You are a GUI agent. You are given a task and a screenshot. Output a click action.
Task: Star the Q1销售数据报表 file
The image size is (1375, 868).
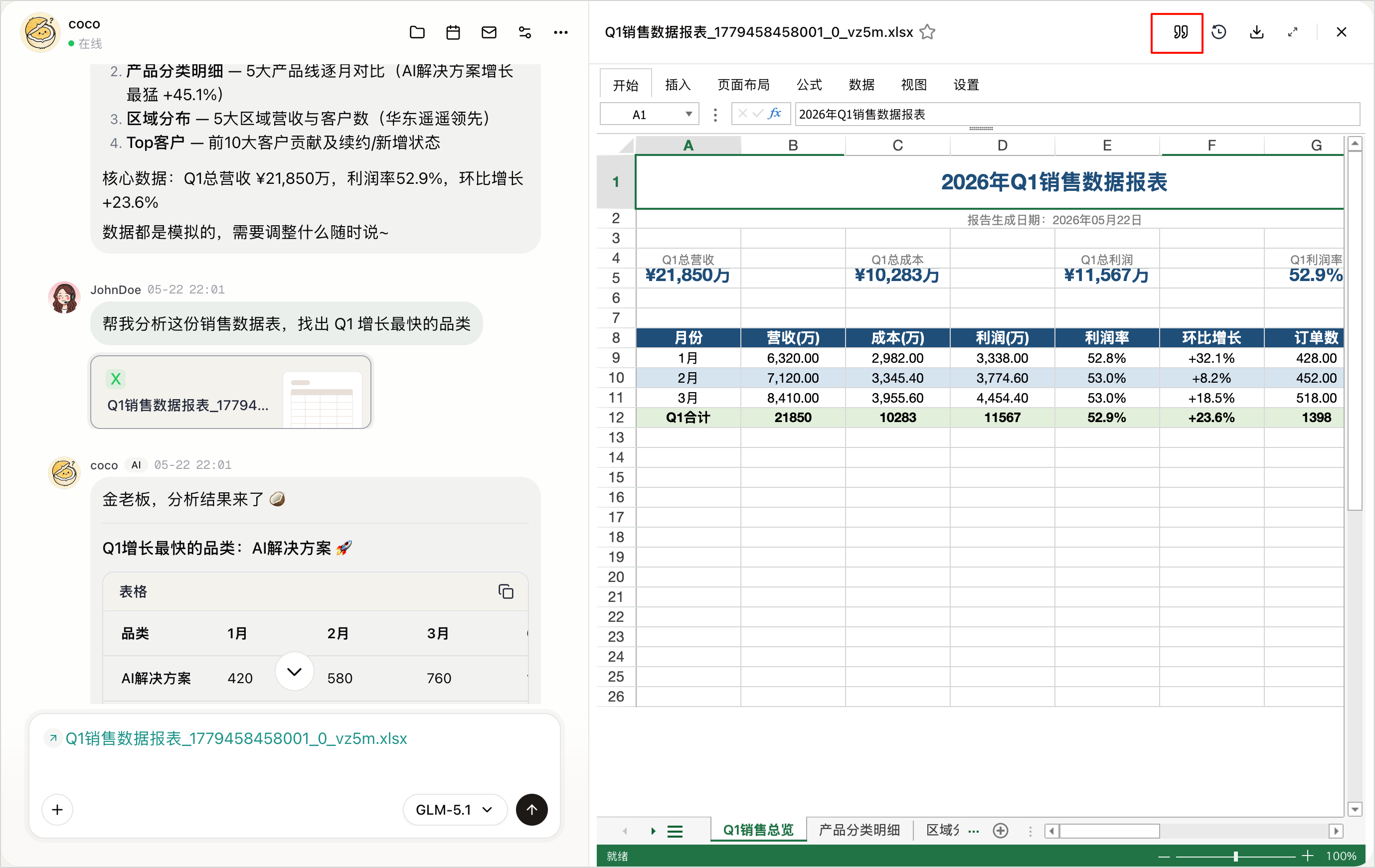tap(927, 32)
